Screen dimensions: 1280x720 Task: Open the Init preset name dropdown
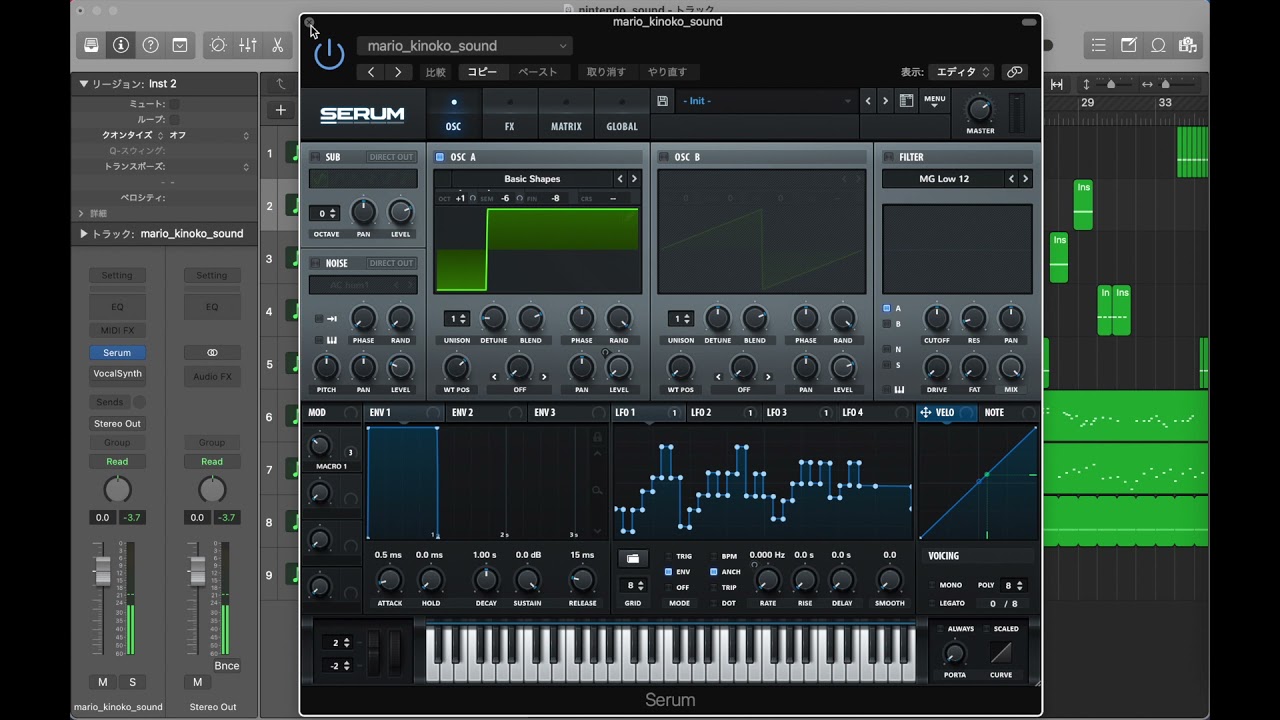tap(767, 101)
